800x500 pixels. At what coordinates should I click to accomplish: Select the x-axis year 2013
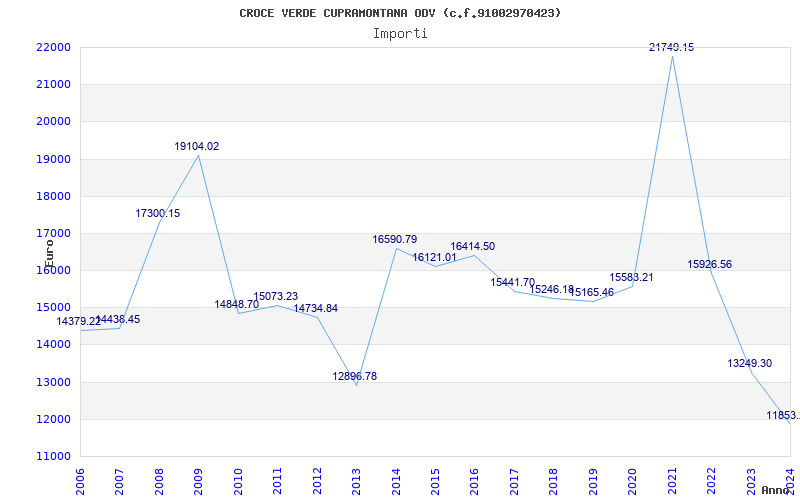tap(356, 482)
